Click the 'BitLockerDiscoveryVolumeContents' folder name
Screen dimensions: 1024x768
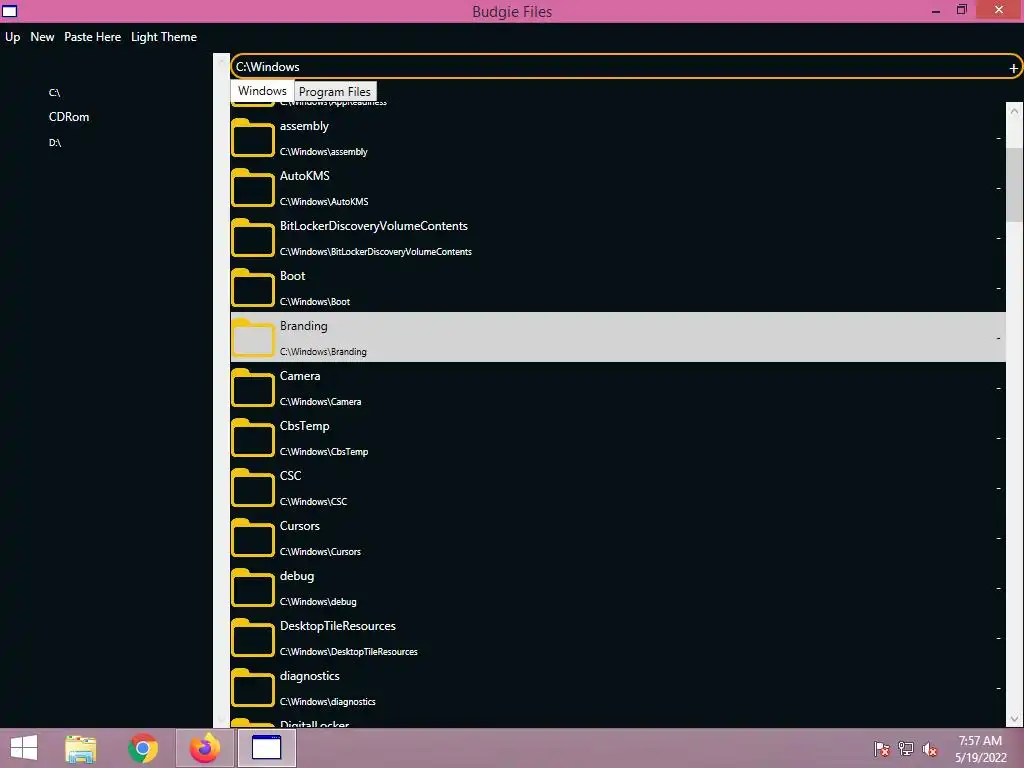coord(374,226)
